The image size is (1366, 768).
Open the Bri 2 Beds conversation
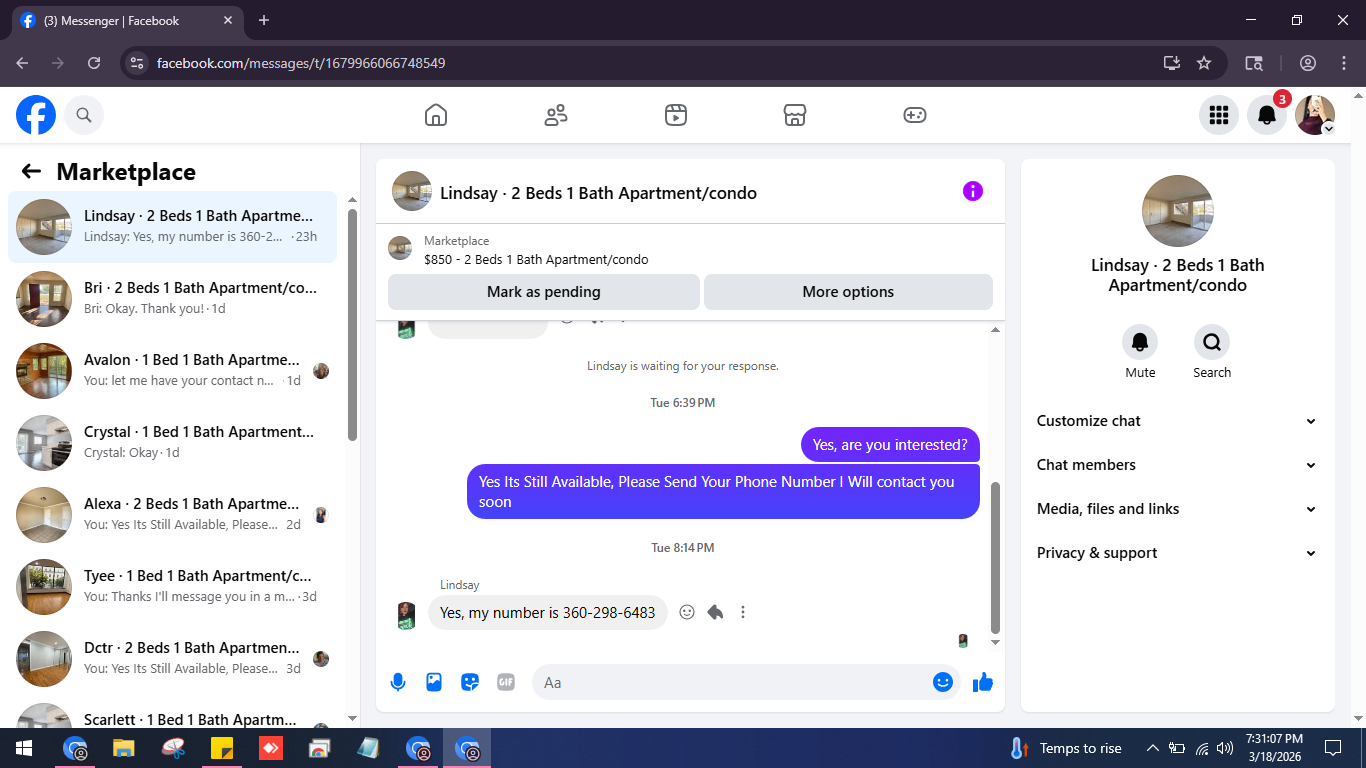click(x=173, y=299)
